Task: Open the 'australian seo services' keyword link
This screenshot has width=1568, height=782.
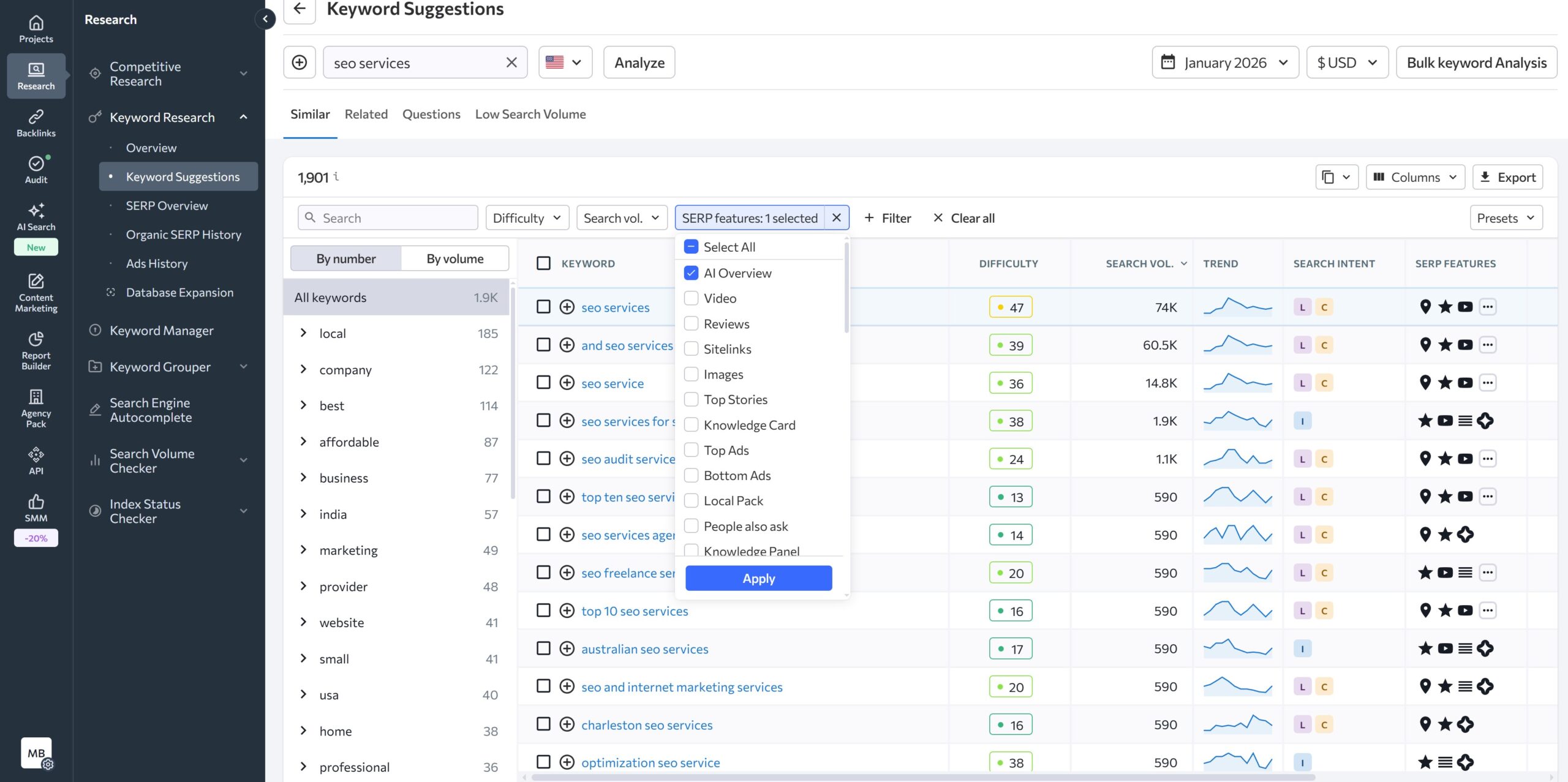Action: tap(644, 649)
